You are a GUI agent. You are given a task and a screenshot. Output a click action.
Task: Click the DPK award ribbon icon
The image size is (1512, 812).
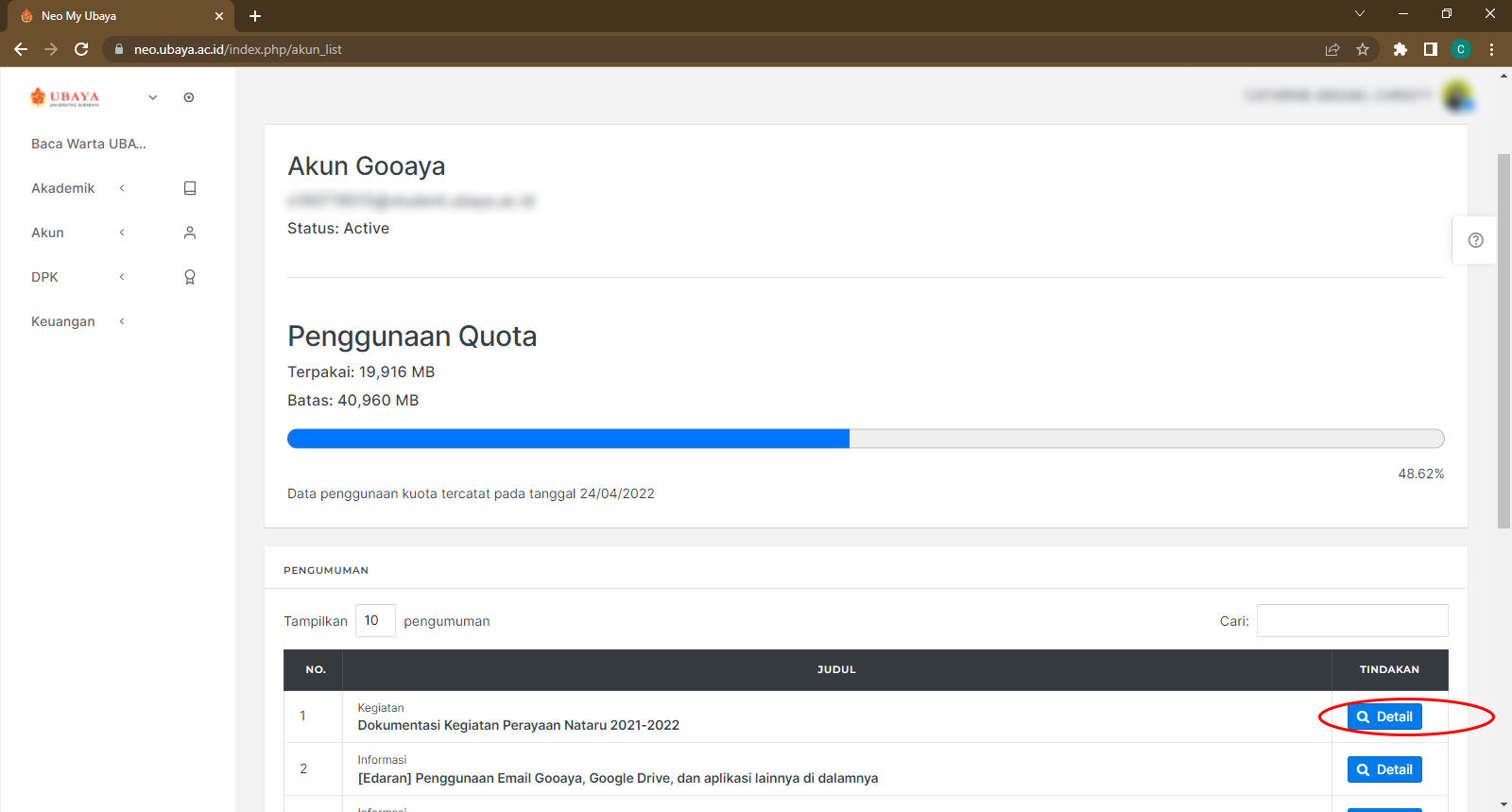click(190, 277)
